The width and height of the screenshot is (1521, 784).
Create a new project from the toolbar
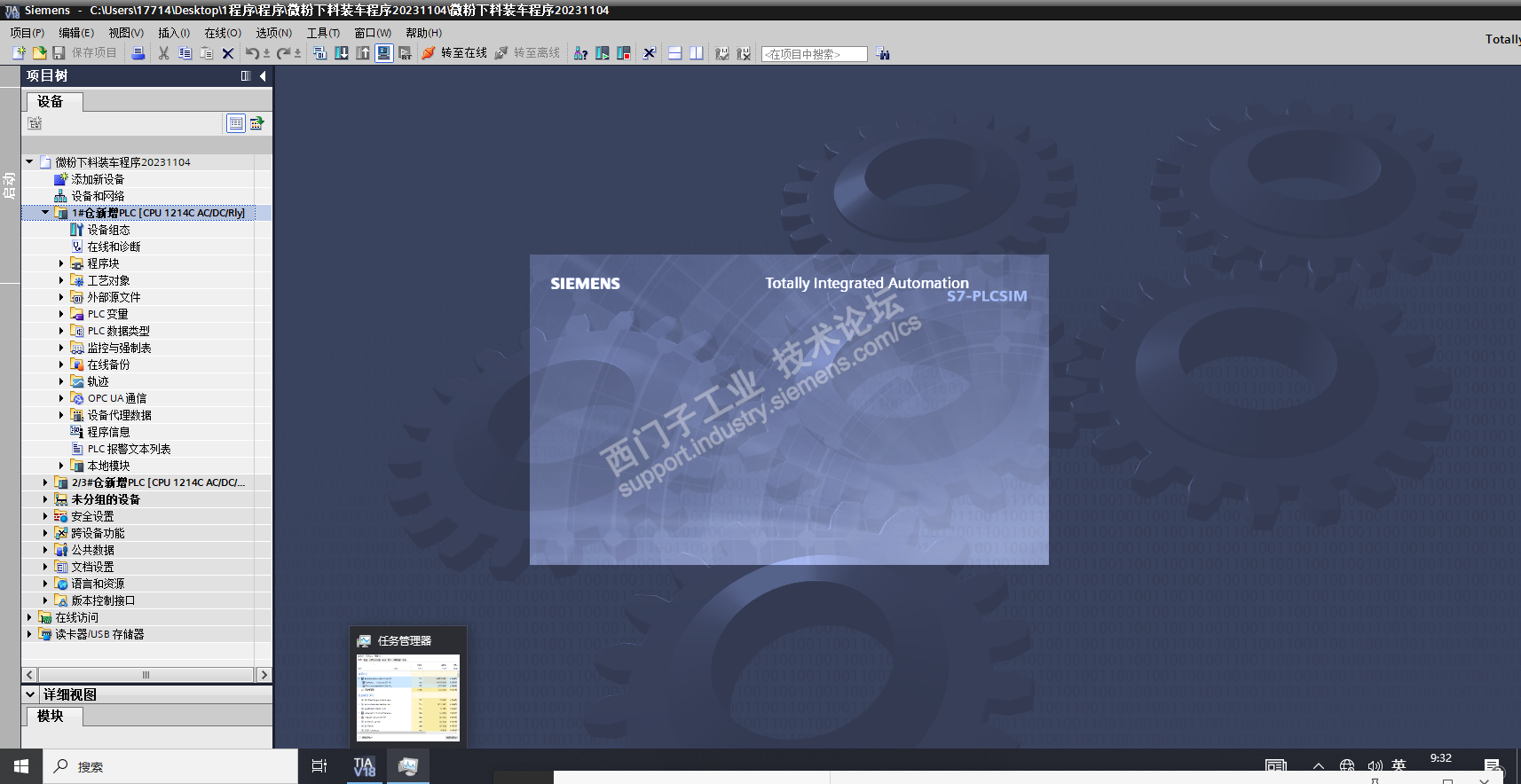[x=19, y=53]
